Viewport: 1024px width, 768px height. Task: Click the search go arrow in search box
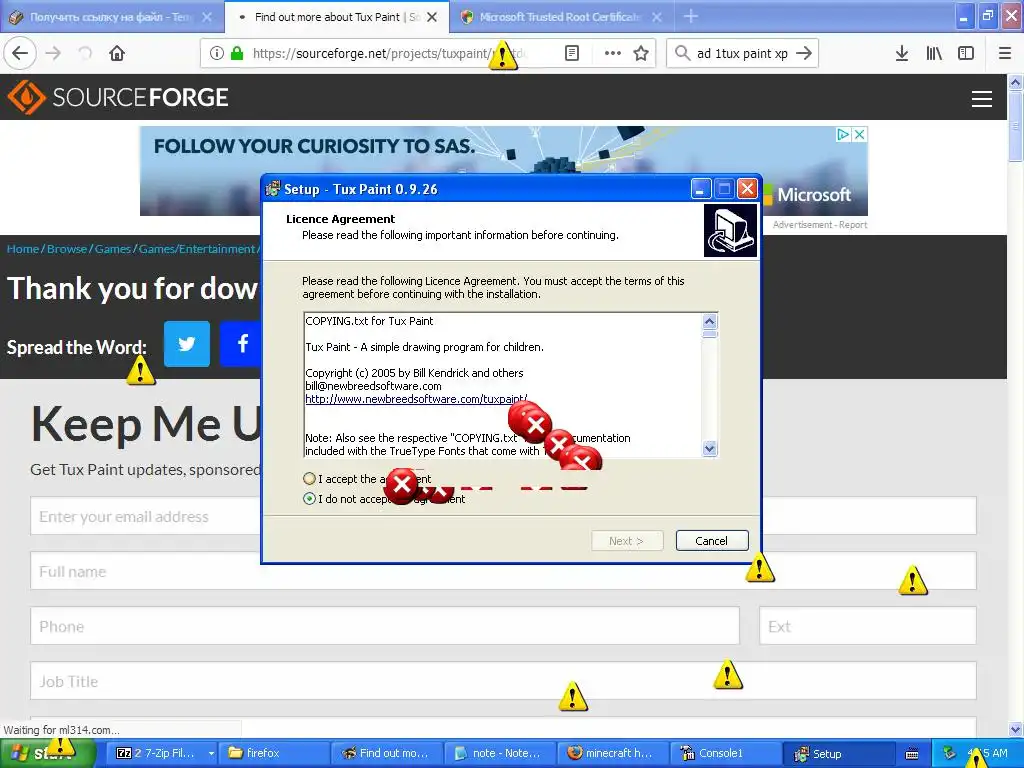point(804,53)
